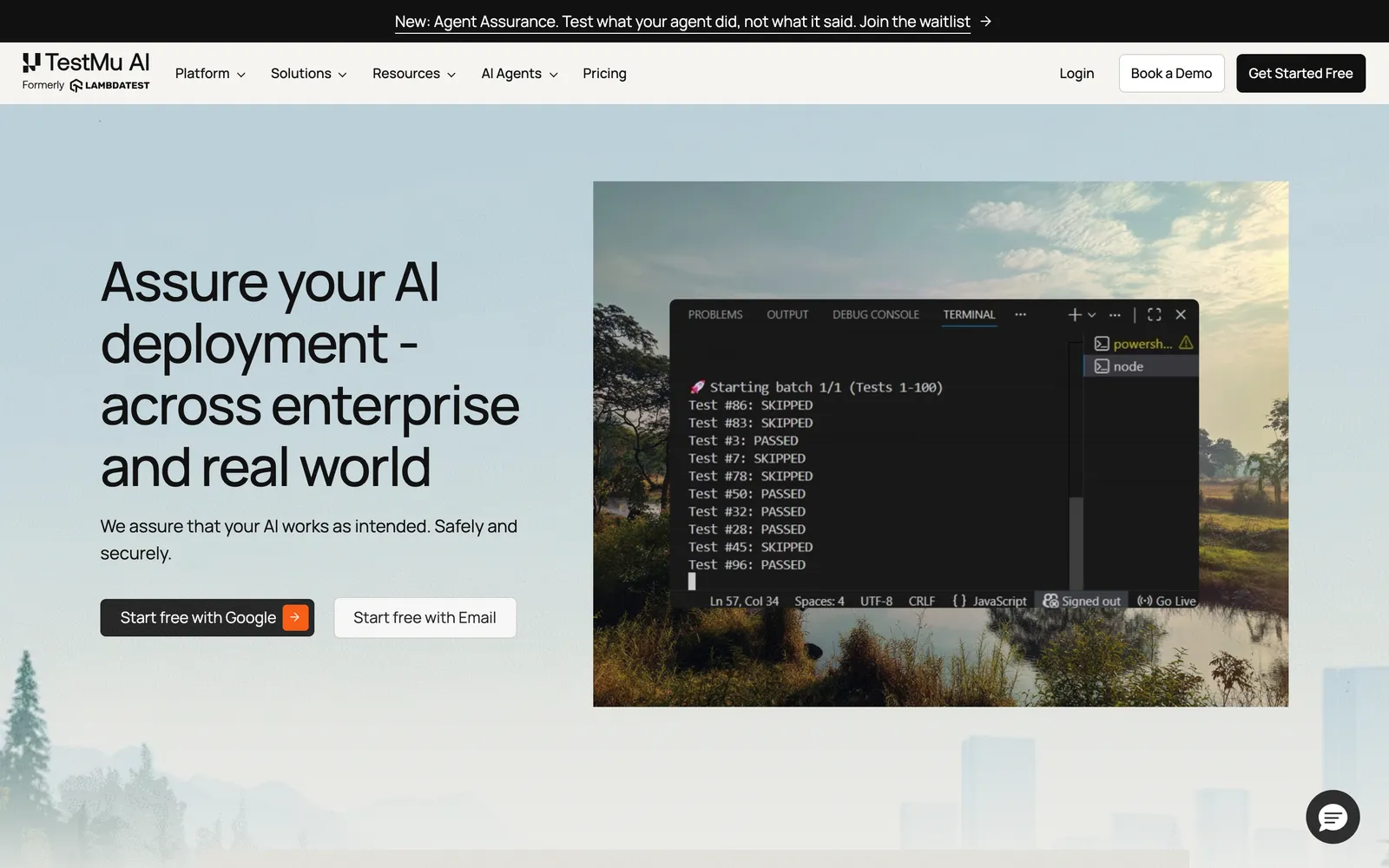Open the Agent Assurance waitlist announcement link
The height and width of the screenshot is (868, 1389).
682,22
